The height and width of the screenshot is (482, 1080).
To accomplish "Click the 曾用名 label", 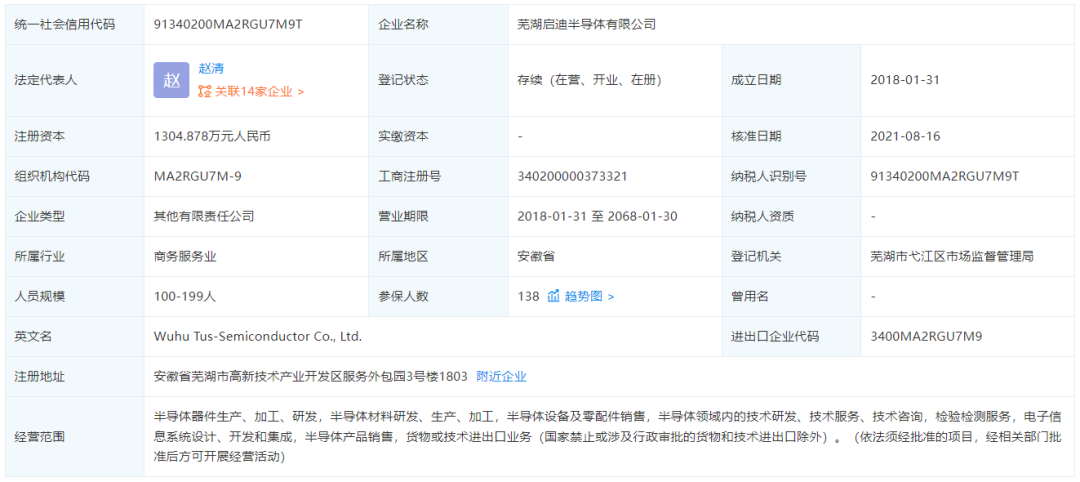I will tap(749, 296).
